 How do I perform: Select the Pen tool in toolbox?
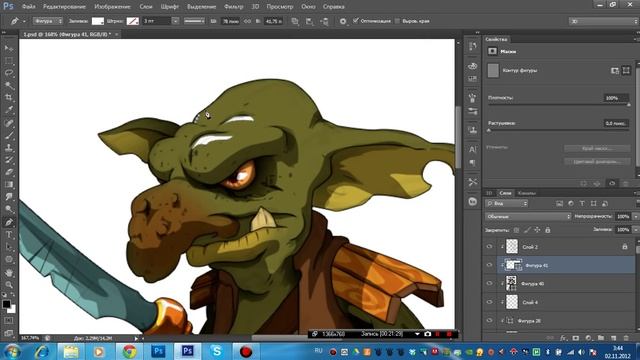tap(9, 222)
